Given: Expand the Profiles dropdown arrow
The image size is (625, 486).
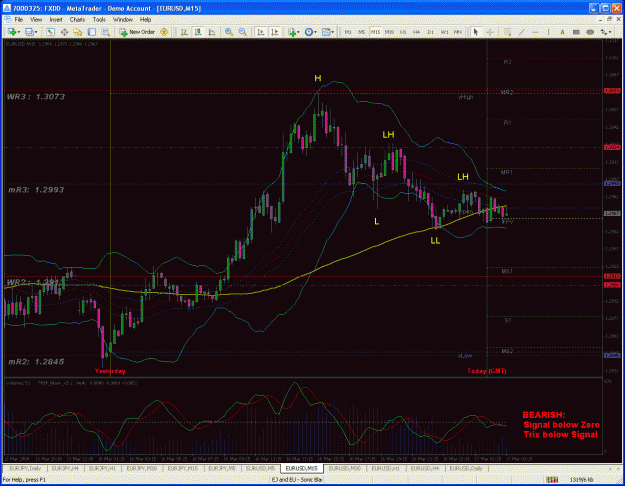Looking at the screenshot, I should pos(35,32).
